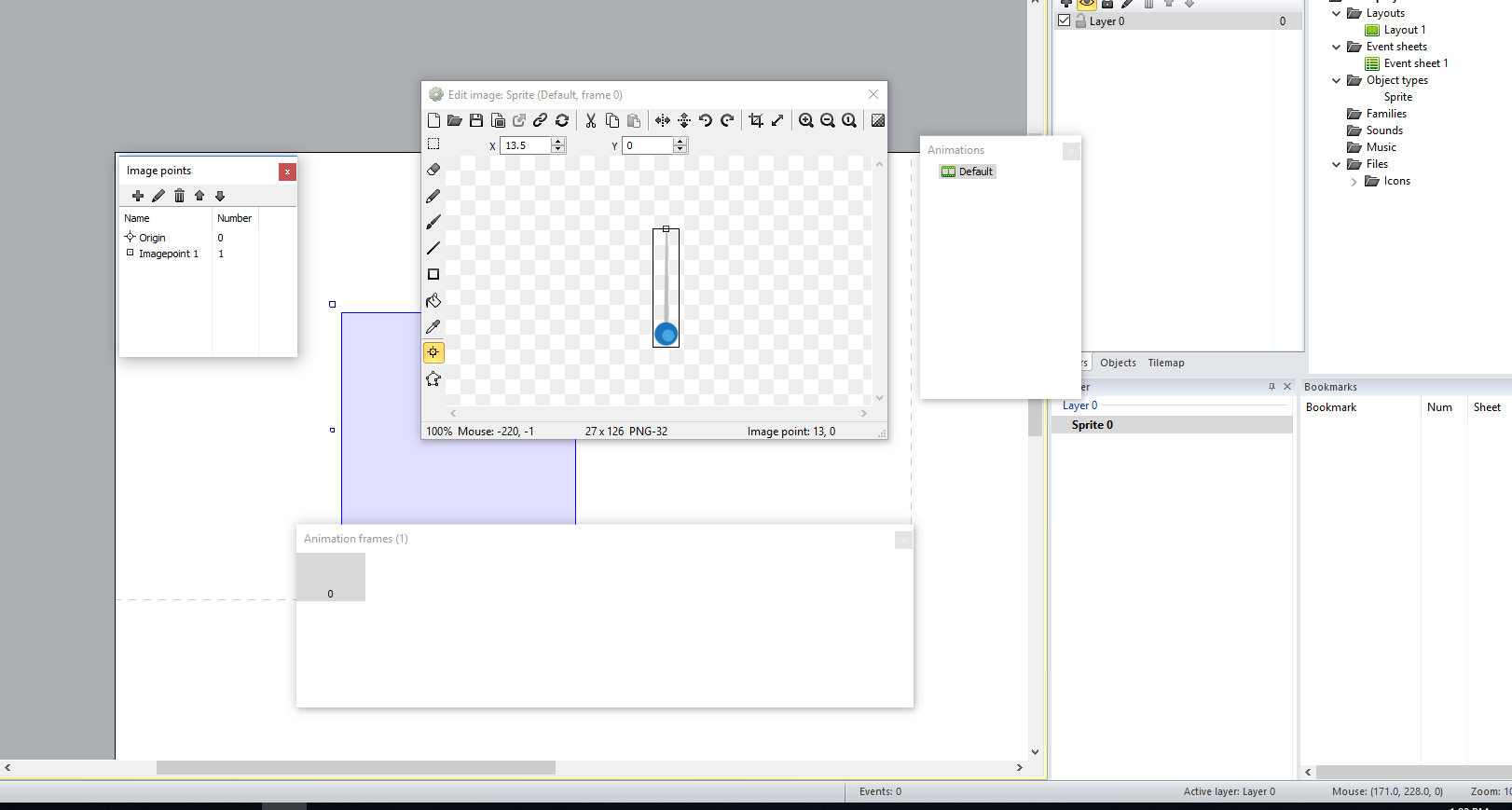Screen dimensions: 1512x810
Task: Open the resize image tool
Action: [777, 120]
